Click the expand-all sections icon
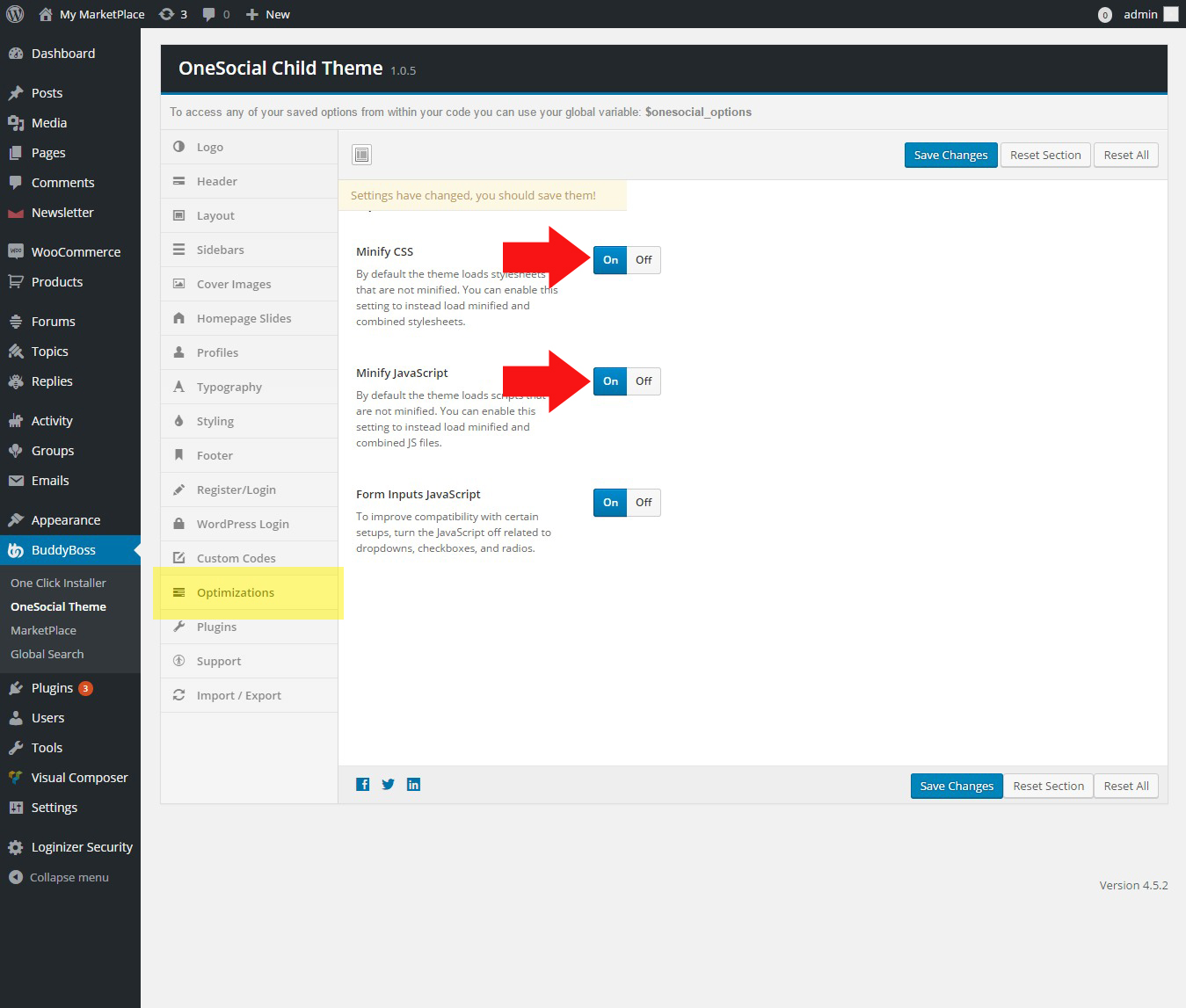1186x1008 pixels. [x=361, y=156]
